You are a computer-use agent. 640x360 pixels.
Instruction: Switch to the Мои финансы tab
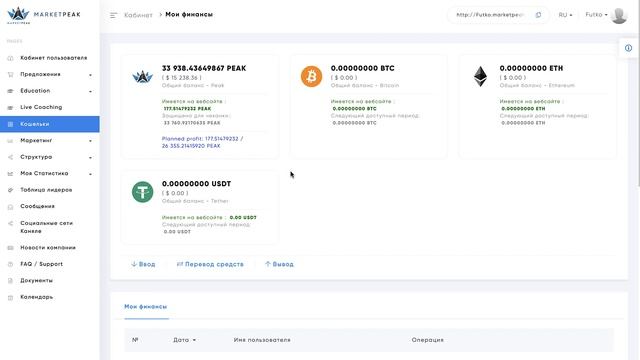[x=146, y=307]
